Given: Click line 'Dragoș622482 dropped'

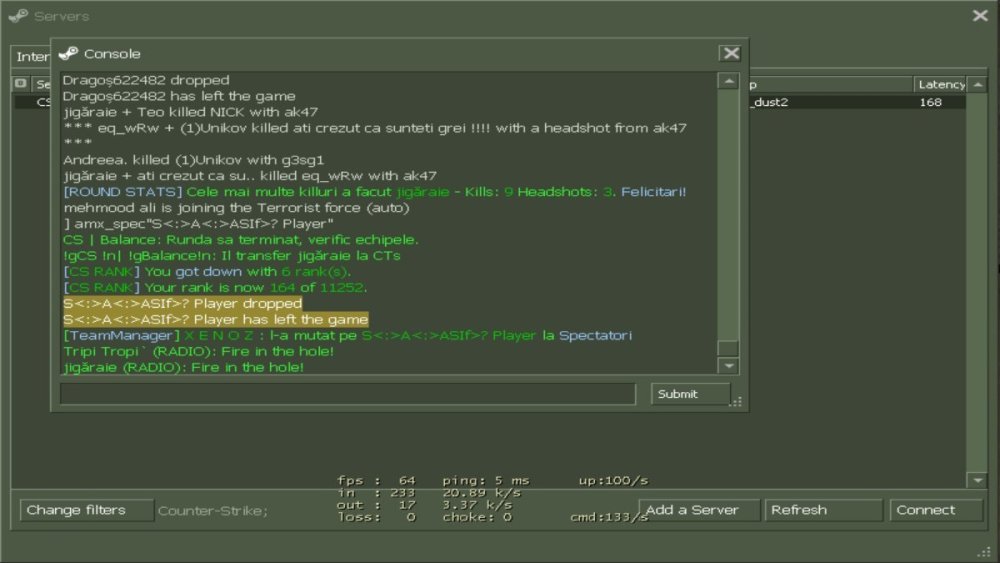Looking at the screenshot, I should coord(146,80).
